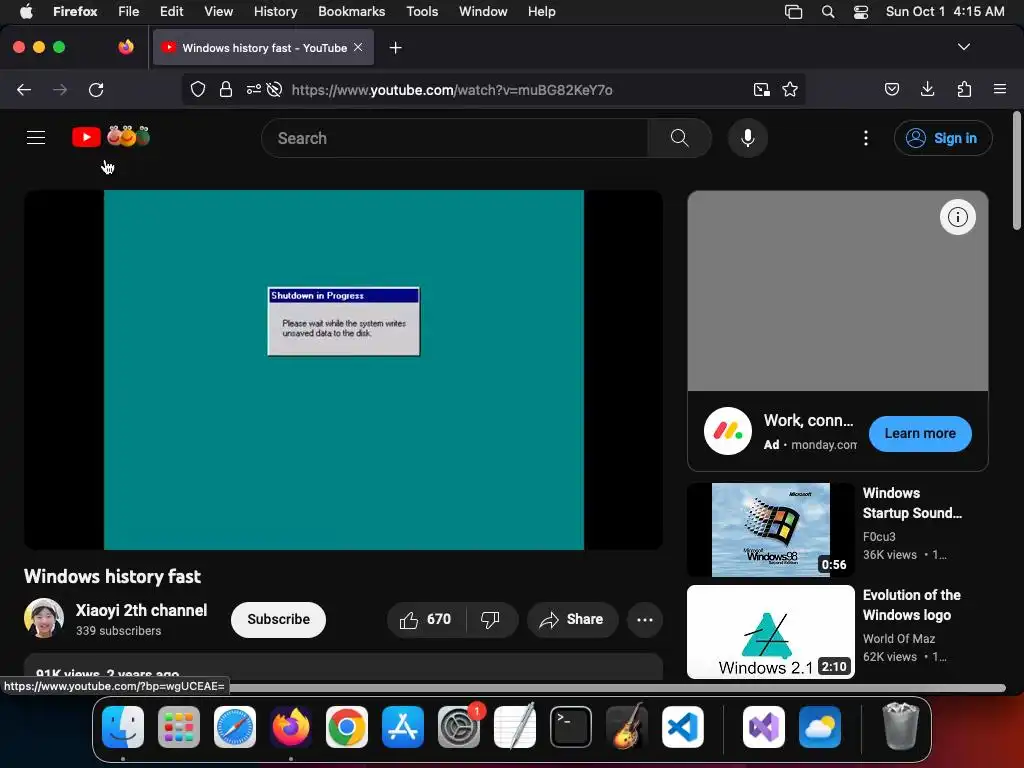Open YouTube settings three-dot menu
The image size is (1024, 768).
(x=865, y=138)
